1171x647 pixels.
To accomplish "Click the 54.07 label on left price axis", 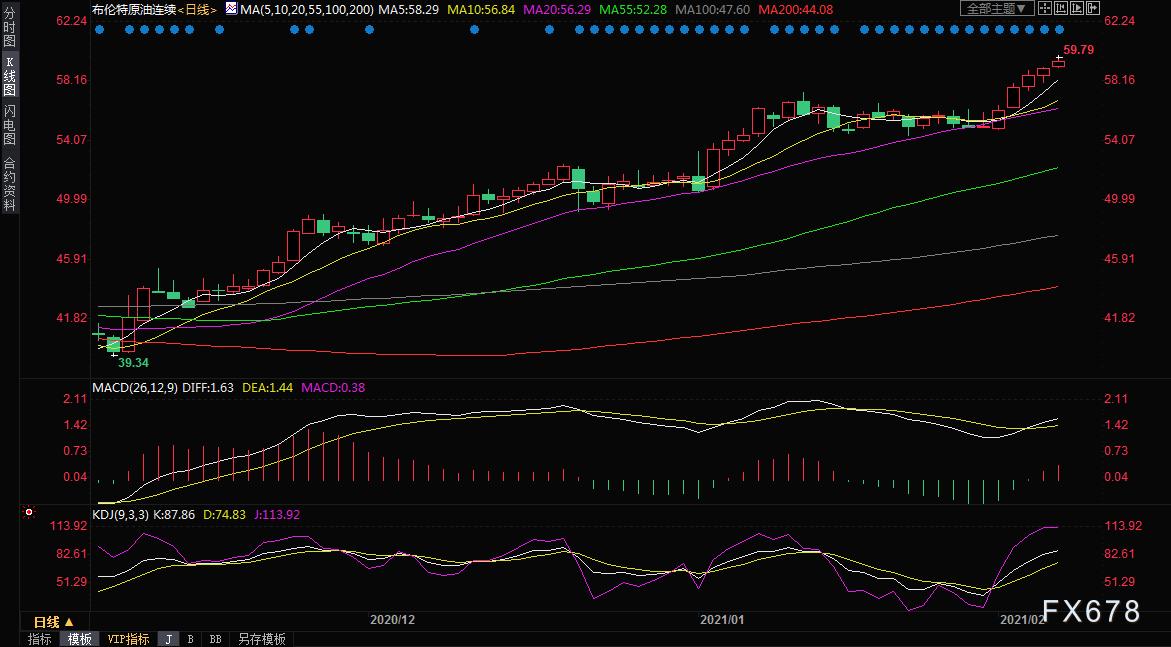I will [72, 140].
